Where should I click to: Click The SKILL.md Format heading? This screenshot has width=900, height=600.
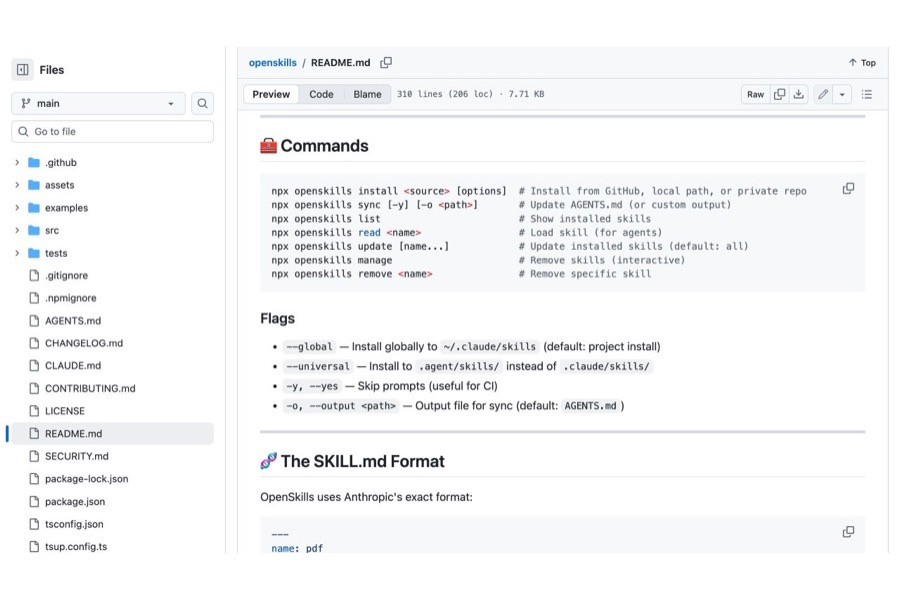(362, 462)
